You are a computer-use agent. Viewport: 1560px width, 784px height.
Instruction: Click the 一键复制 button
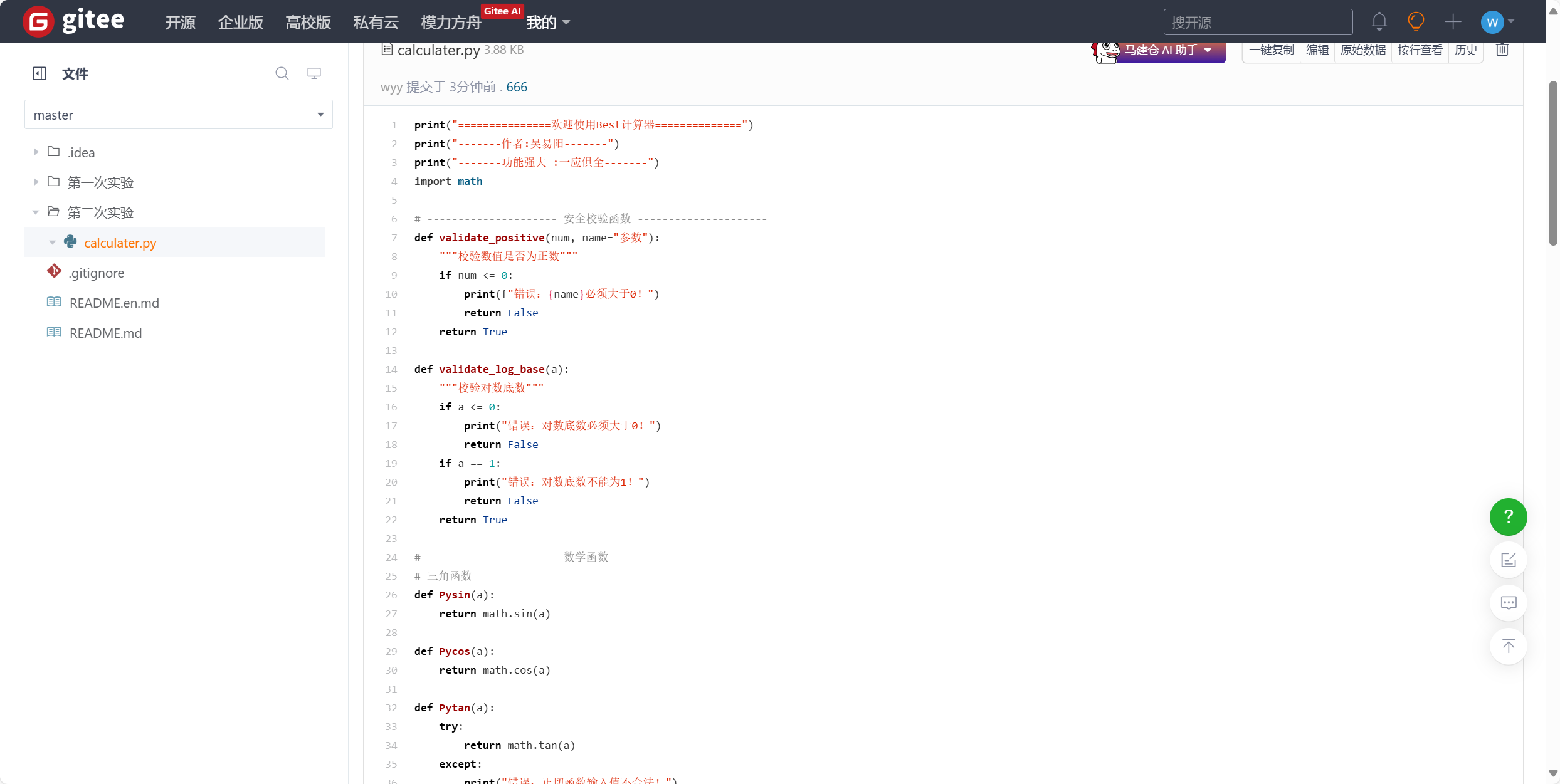tap(1271, 50)
